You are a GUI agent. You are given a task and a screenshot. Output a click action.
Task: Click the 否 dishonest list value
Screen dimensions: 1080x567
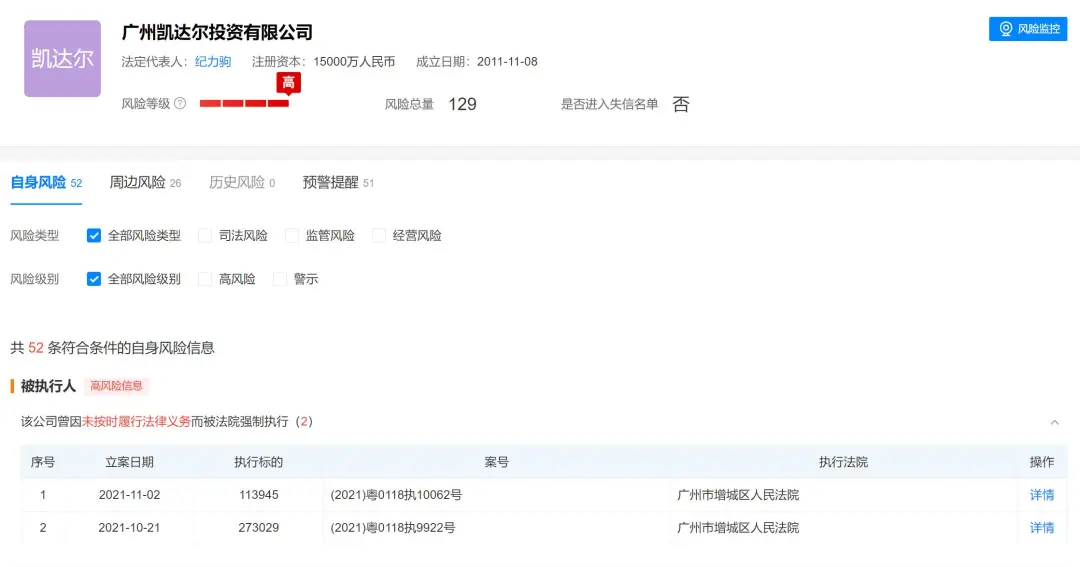pyautogui.click(x=681, y=104)
